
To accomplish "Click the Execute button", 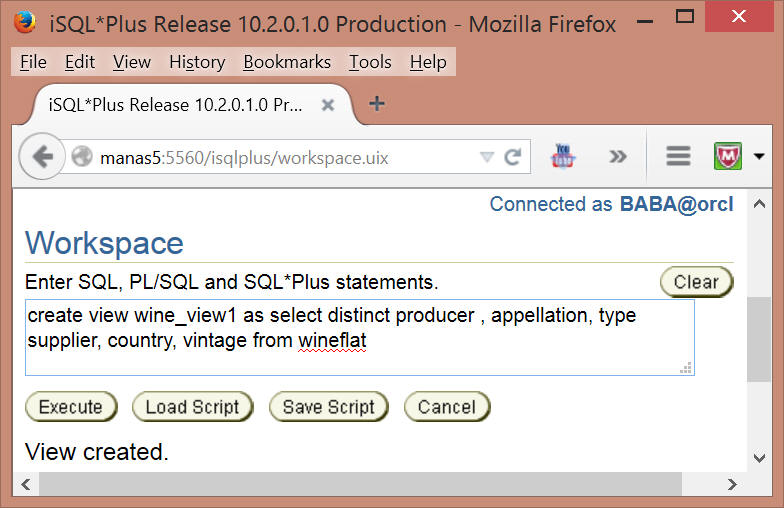I will click(71, 407).
